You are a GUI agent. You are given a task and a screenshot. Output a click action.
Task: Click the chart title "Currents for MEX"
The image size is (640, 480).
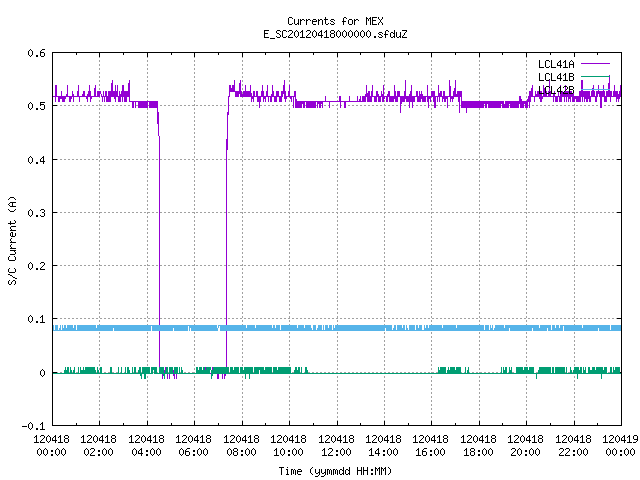(x=335, y=21)
